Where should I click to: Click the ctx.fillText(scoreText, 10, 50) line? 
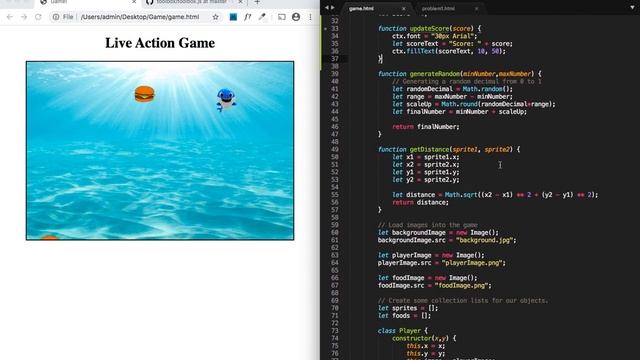pyautogui.click(x=449, y=51)
